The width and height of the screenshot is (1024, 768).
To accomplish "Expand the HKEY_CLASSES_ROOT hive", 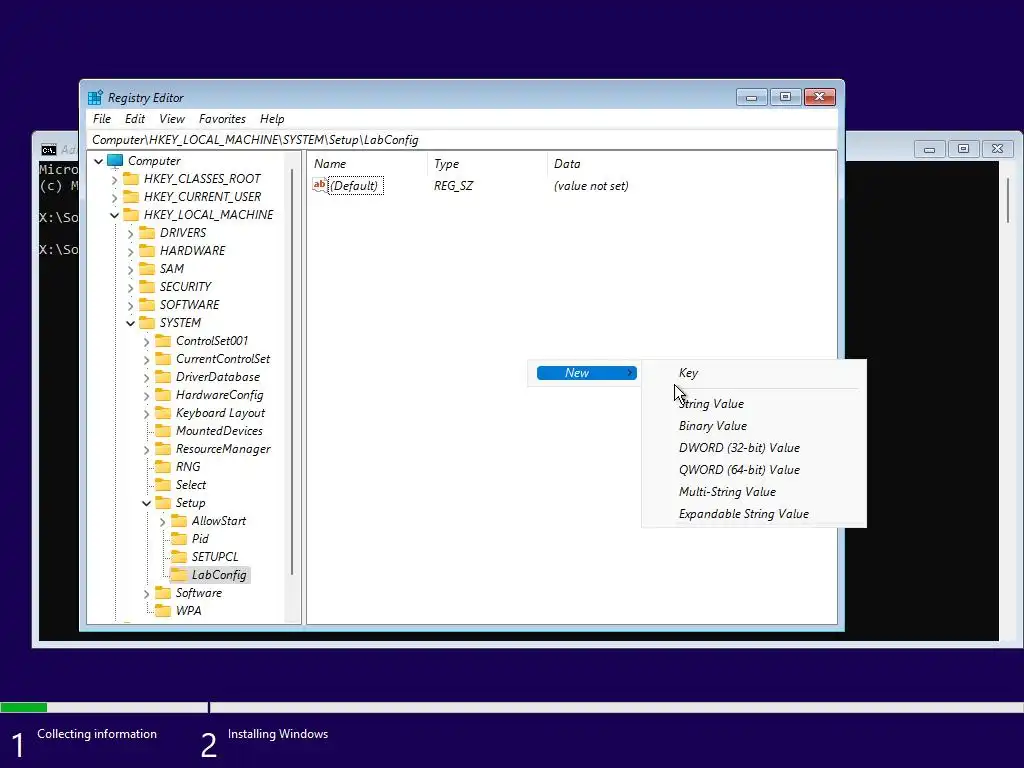I will point(115,180).
